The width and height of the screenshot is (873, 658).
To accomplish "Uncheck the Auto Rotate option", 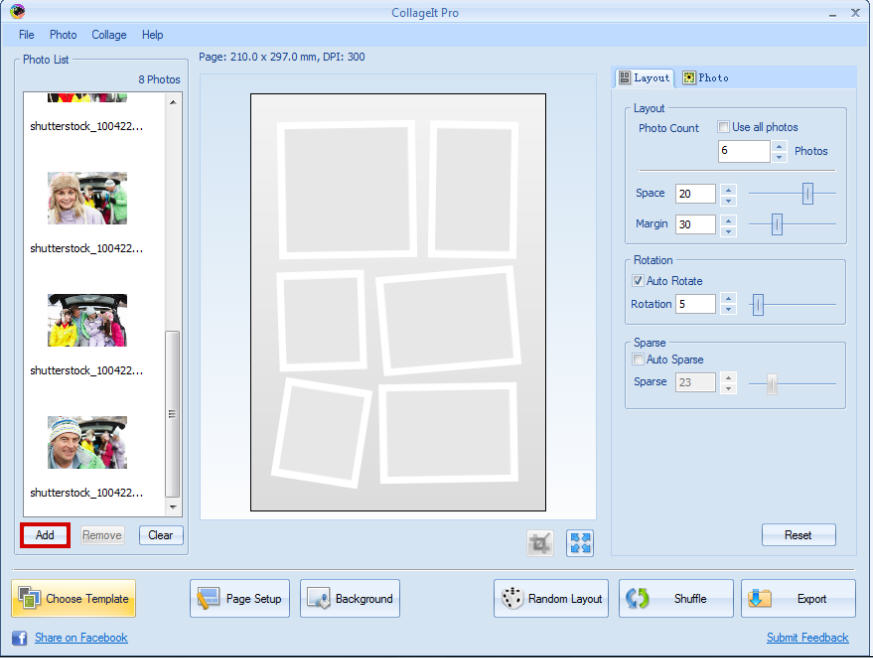I will tap(638, 282).
